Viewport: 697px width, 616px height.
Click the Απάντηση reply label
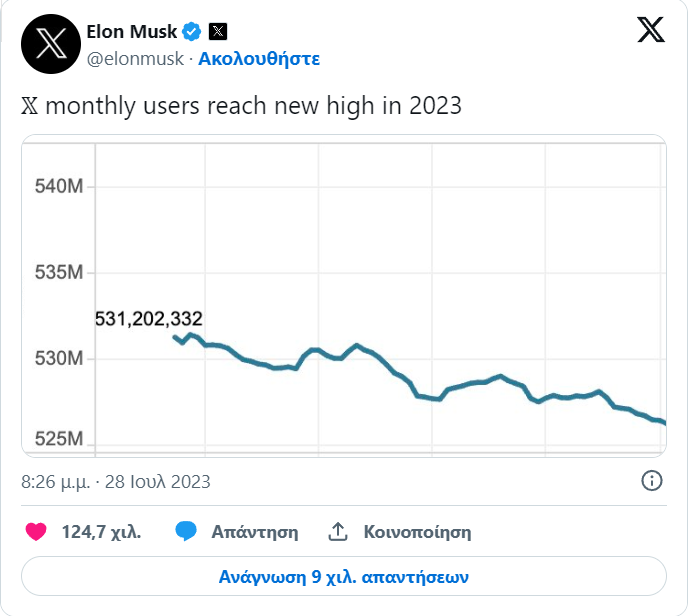255,532
